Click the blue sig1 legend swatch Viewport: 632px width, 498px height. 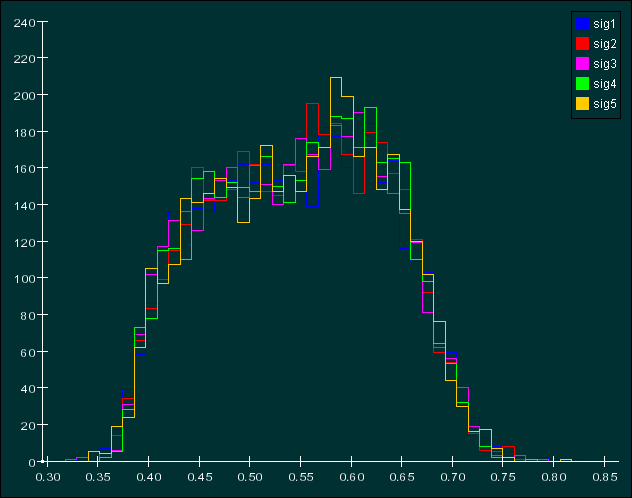tap(582, 24)
